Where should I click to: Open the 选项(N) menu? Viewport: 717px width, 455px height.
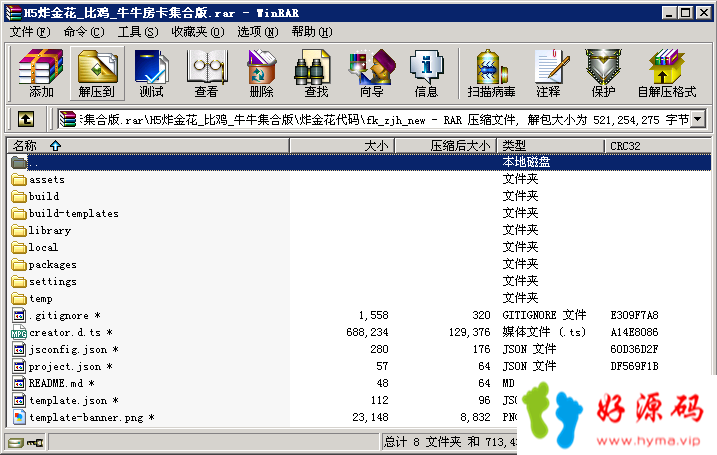pos(257,32)
